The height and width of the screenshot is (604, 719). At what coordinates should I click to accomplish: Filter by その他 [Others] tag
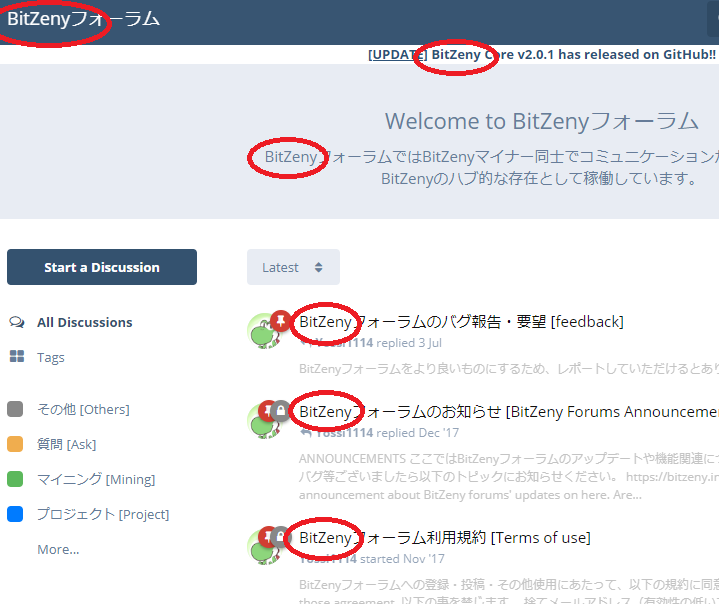pos(83,409)
